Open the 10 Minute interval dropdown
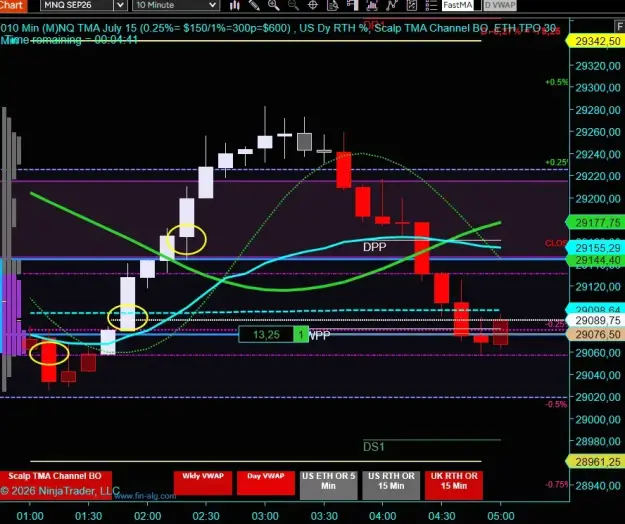 (175, 5)
